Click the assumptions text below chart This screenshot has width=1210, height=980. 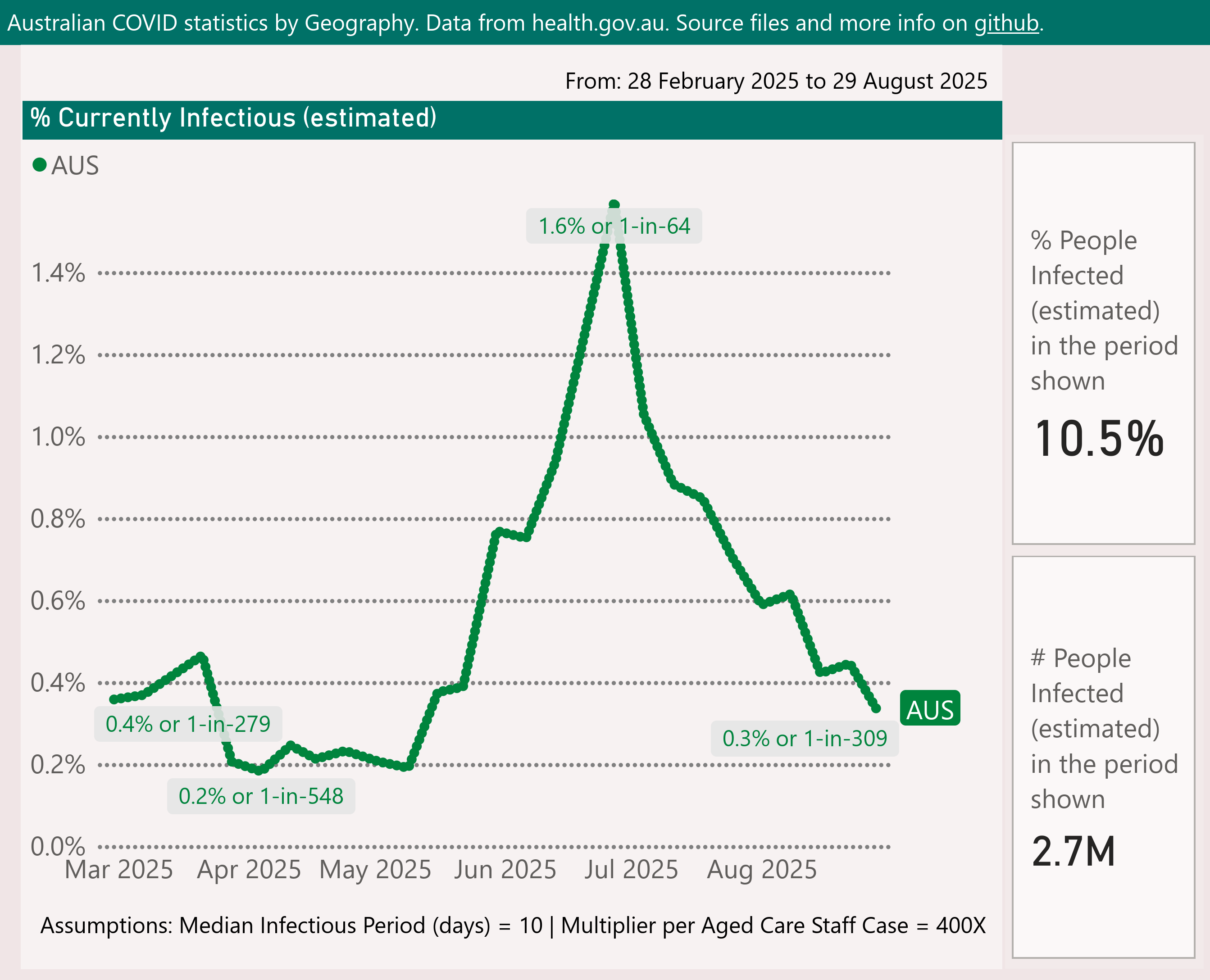[513, 926]
